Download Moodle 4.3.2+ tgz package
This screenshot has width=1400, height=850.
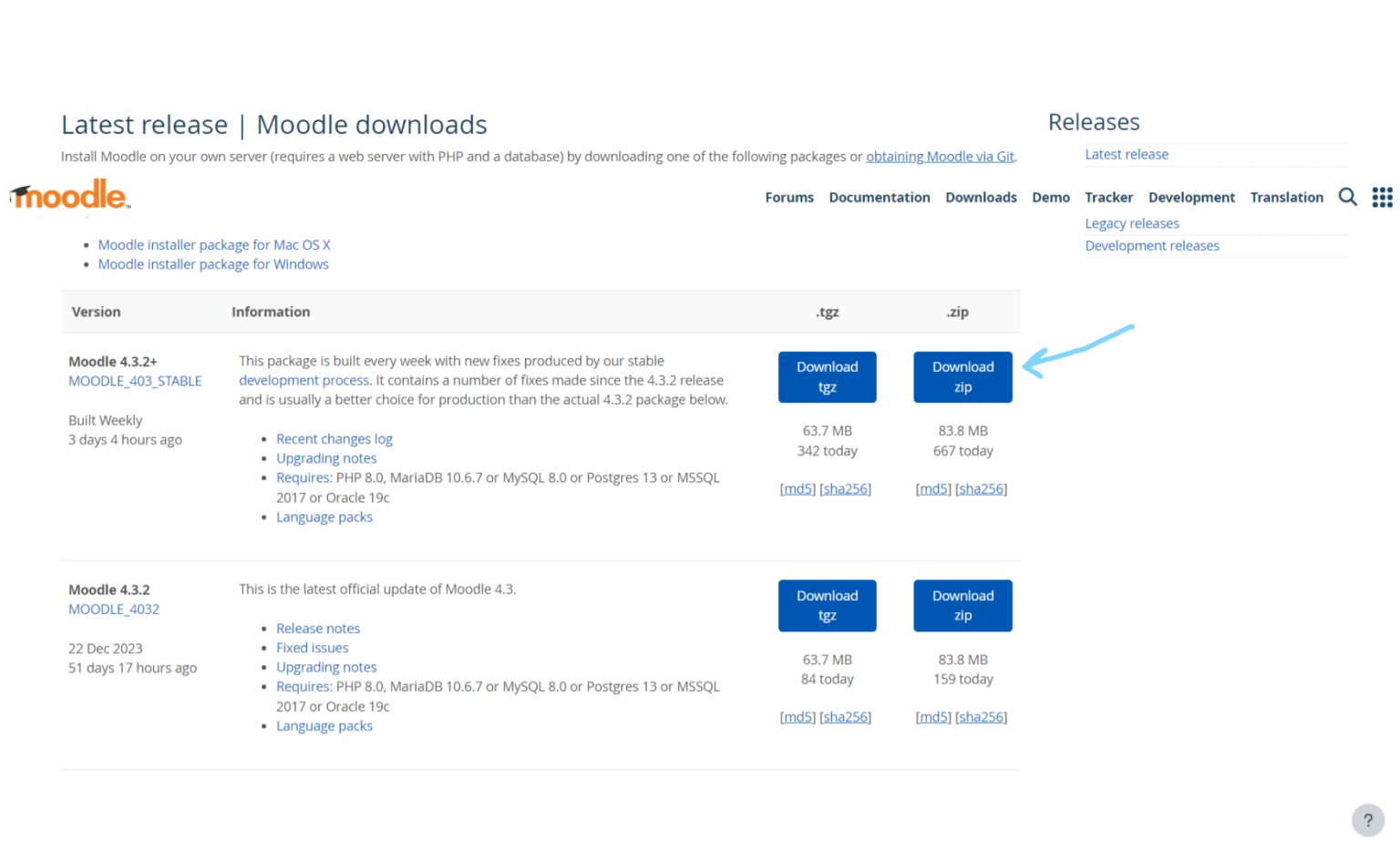(827, 377)
